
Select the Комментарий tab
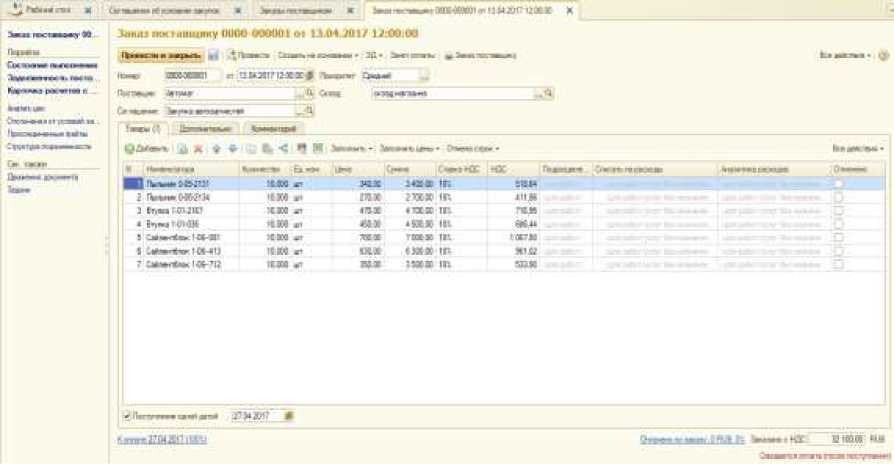274,129
